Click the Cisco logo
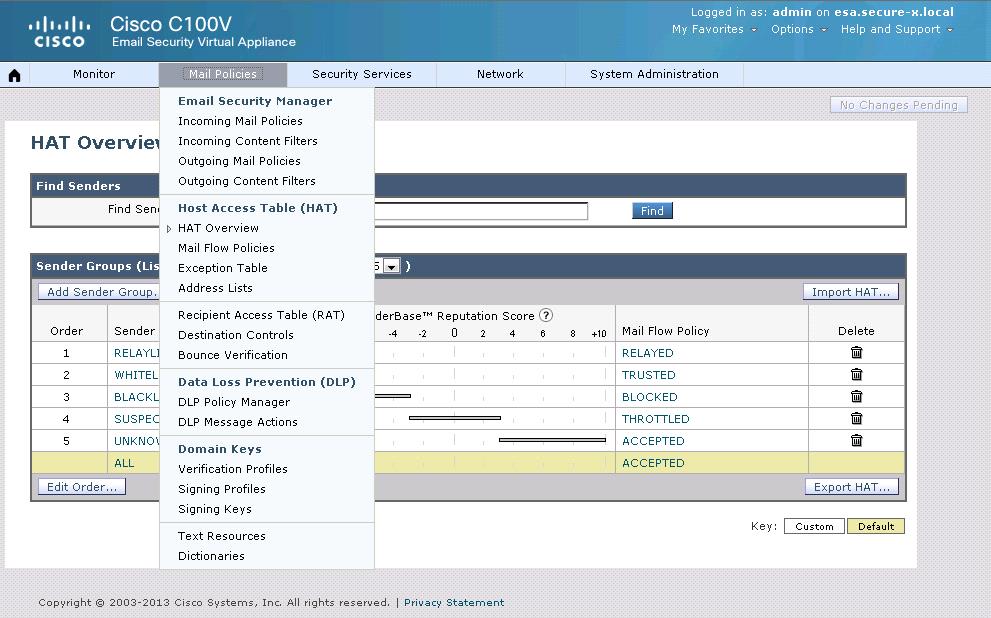Viewport: 991px width, 618px height. pyautogui.click(x=59, y=32)
